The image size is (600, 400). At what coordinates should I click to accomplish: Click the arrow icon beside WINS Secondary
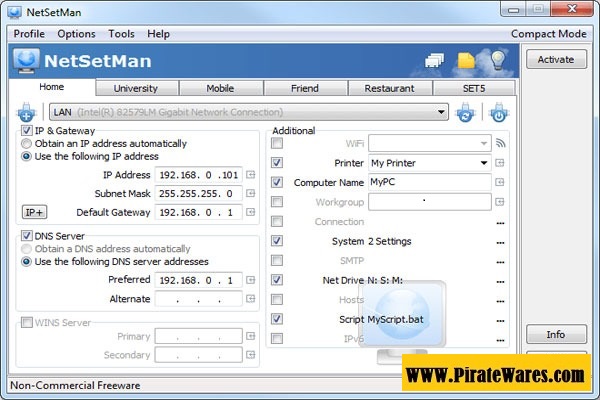[x=251, y=355]
